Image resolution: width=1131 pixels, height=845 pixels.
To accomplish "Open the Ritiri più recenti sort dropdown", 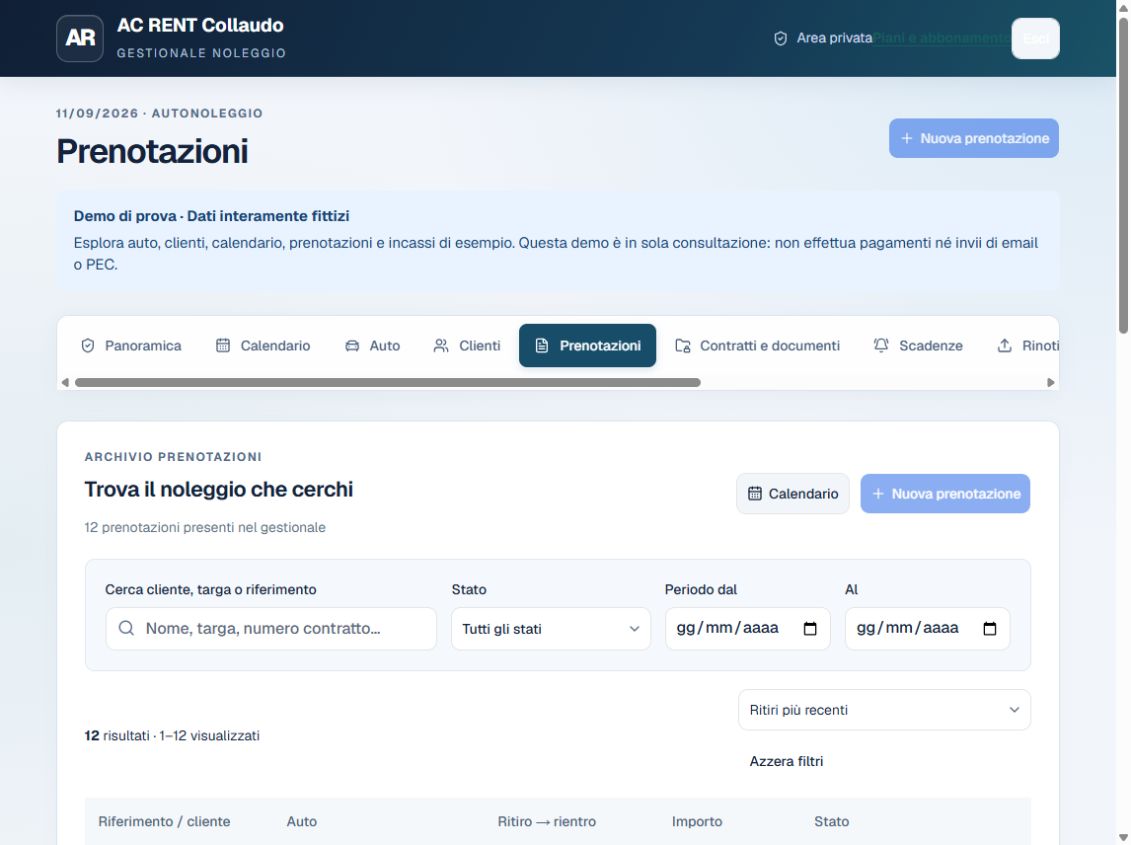I will click(x=884, y=710).
